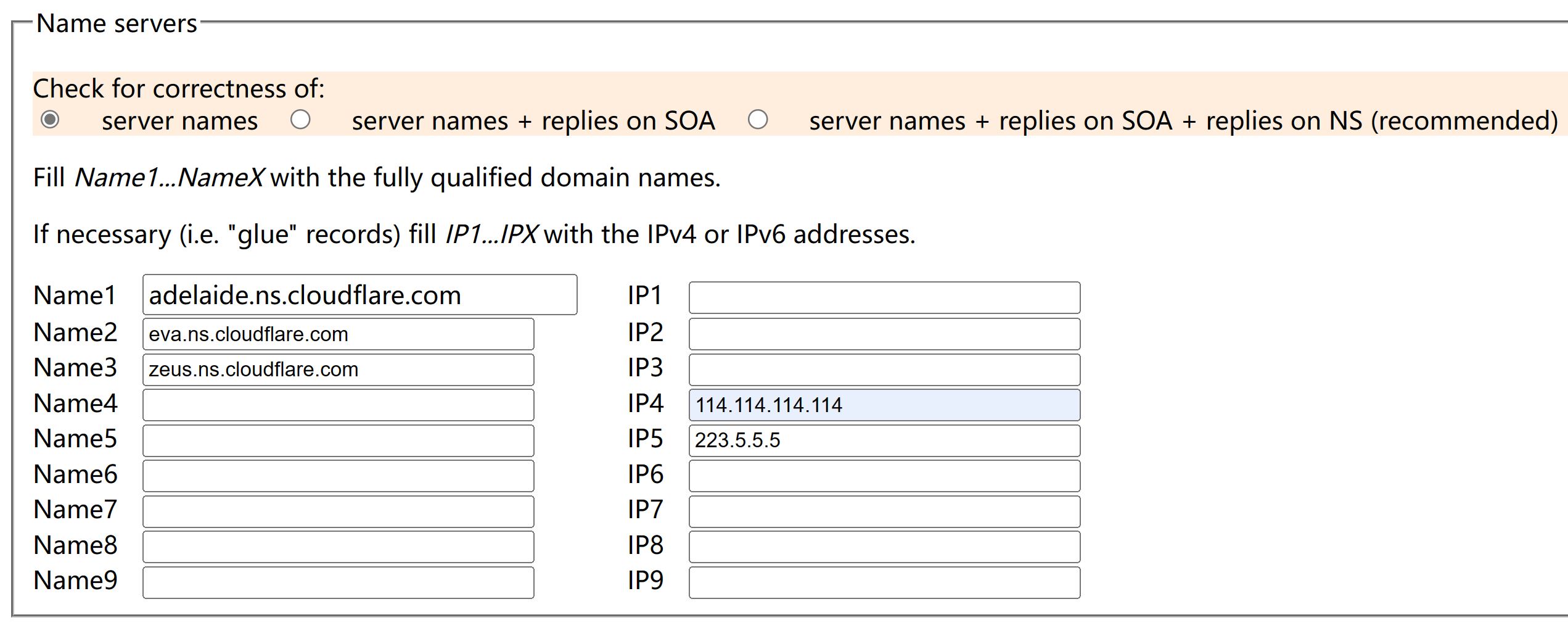The image size is (1568, 628).
Task: Click inside the IP3 field
Action: point(883,369)
